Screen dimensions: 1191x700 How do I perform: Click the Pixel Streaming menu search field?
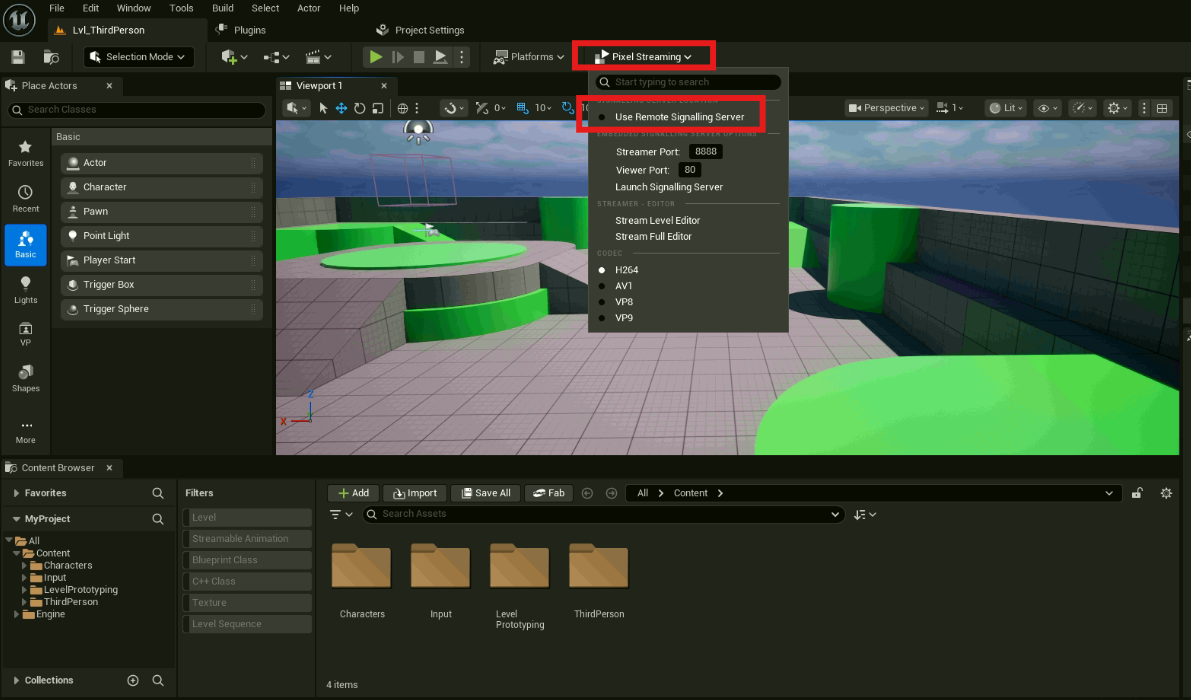coord(688,82)
